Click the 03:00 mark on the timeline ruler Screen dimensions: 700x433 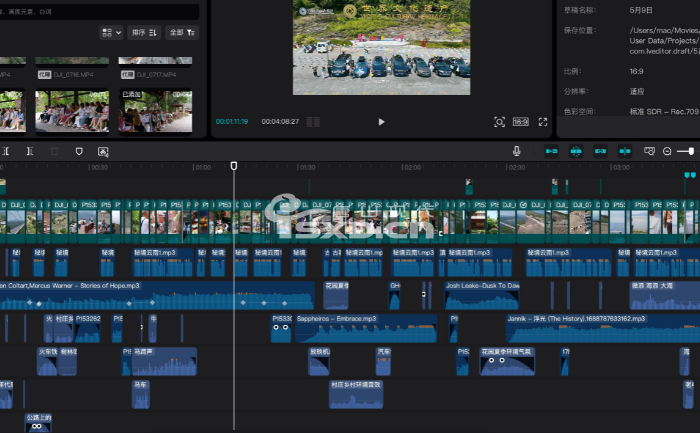point(621,167)
